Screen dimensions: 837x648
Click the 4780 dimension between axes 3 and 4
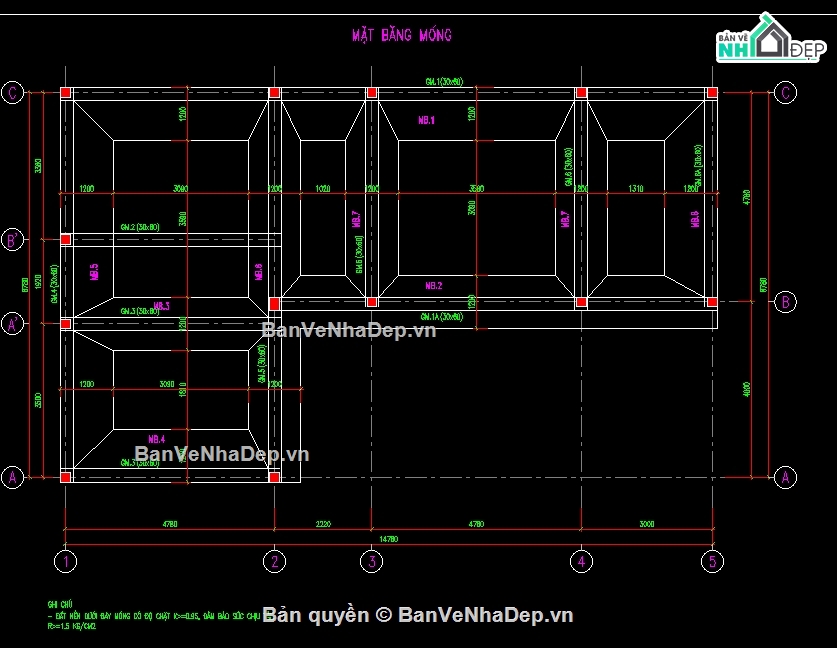pyautogui.click(x=476, y=524)
